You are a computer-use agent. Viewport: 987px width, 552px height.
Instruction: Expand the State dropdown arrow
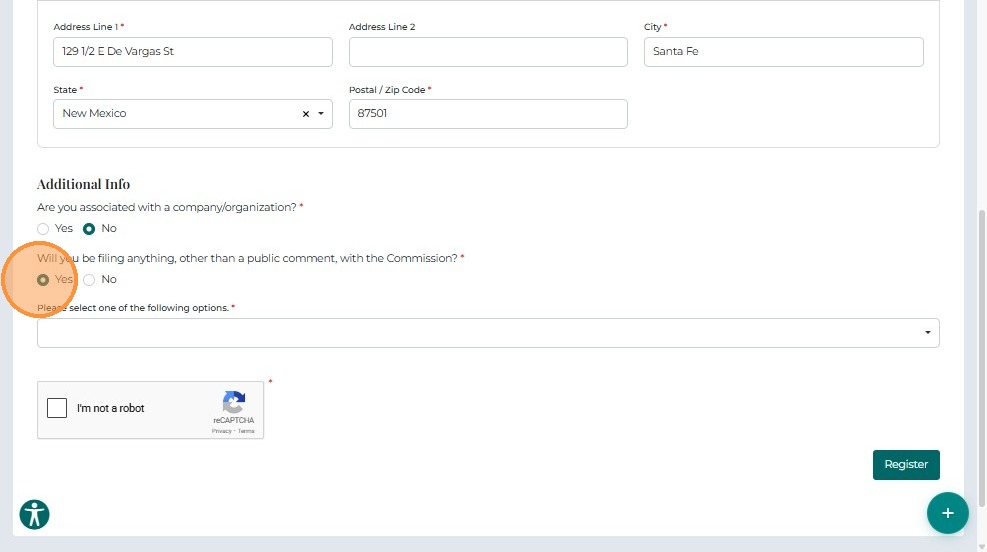(321, 114)
